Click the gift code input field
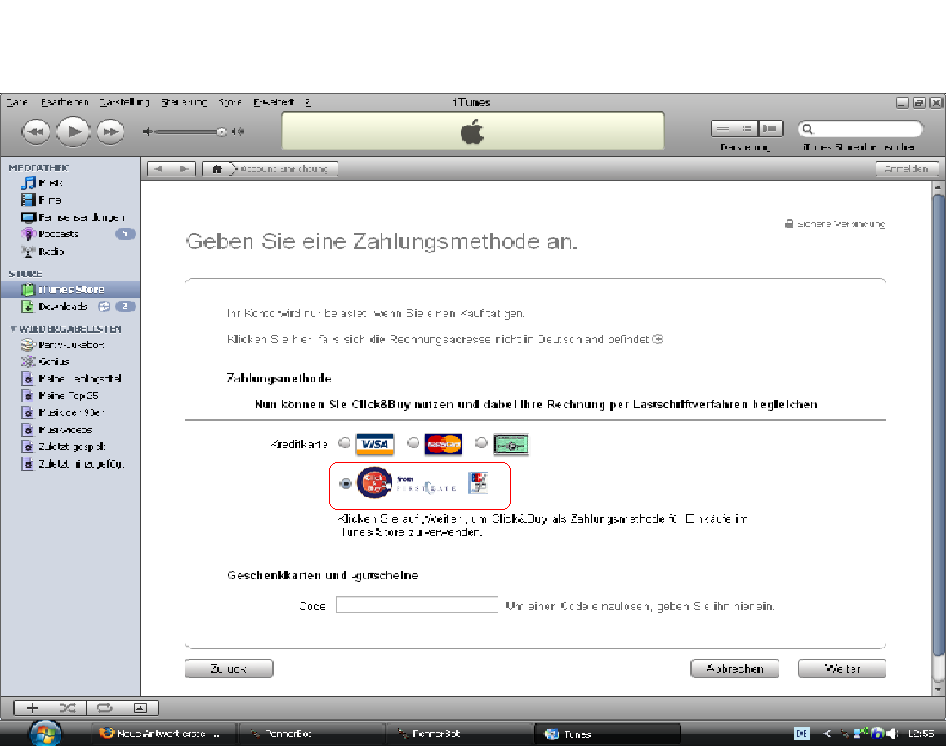The image size is (946, 746). click(x=417, y=605)
